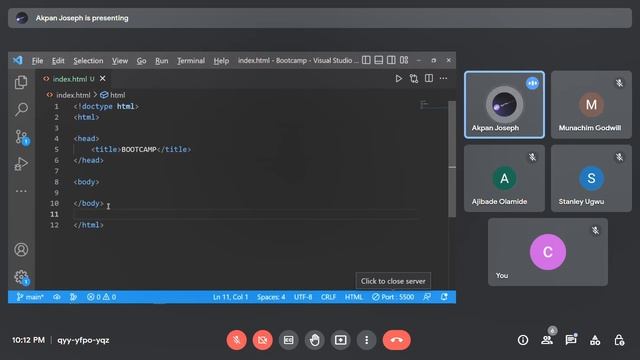This screenshot has width=640, height=360.
Task: Select the HTML language mode
Action: [x=353, y=297]
